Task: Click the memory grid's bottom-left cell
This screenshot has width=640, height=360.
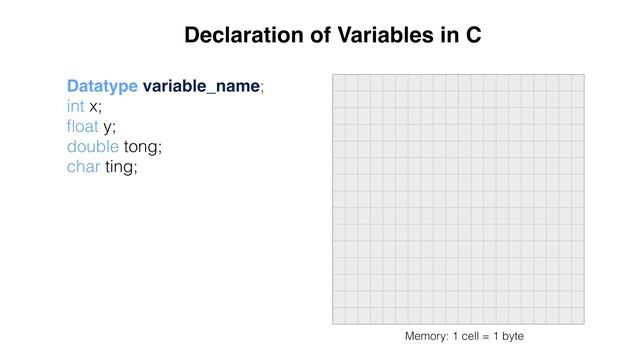Action: (339, 316)
